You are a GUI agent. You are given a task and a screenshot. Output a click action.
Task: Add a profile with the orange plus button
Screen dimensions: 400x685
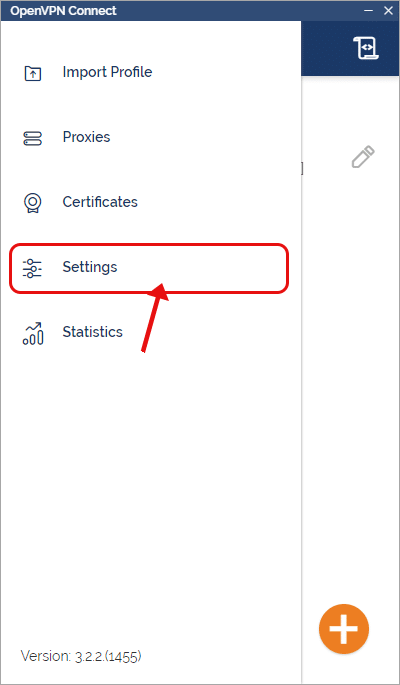tap(344, 629)
